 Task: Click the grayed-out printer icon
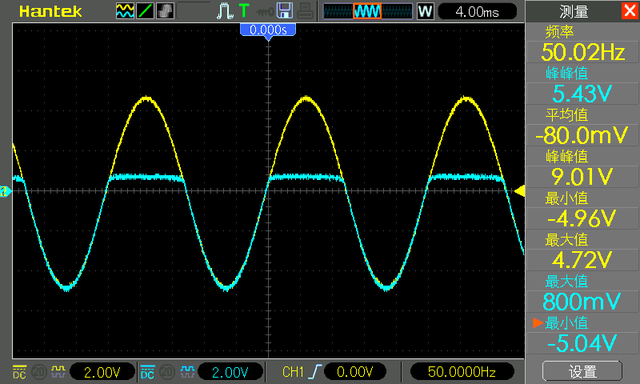point(305,11)
